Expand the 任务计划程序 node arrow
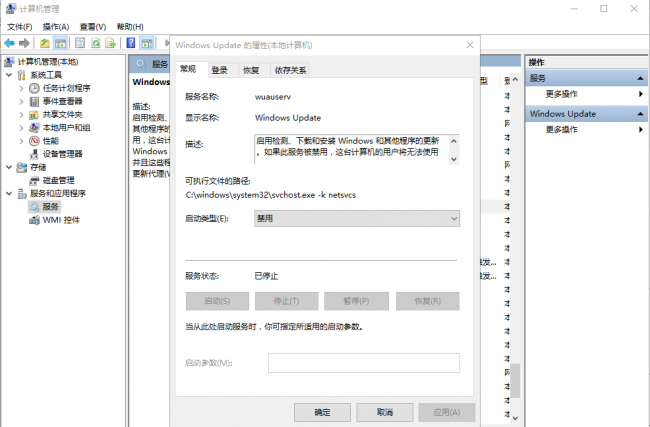This screenshot has height=427, width=650. point(21,88)
